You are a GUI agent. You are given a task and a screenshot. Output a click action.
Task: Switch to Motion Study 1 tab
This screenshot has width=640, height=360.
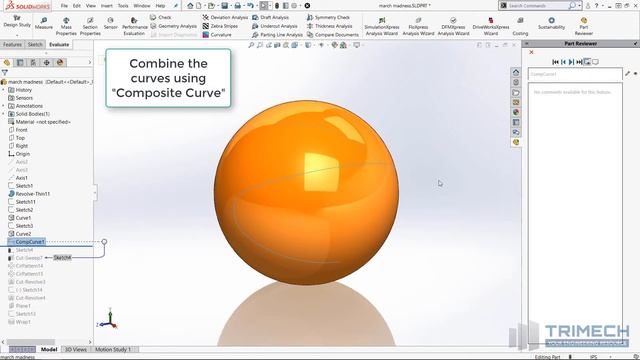113,349
